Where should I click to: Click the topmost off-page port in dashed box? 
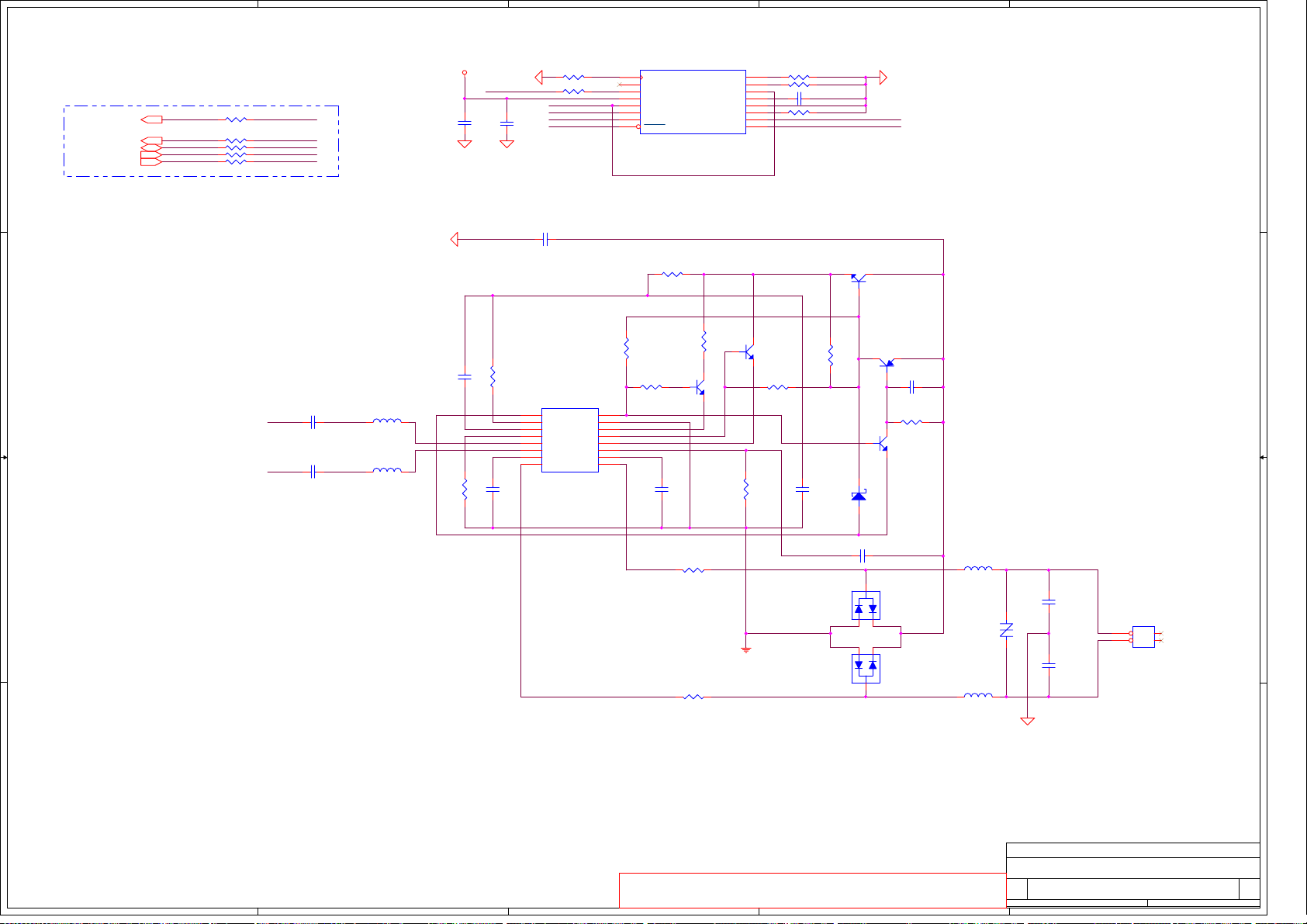151,119
